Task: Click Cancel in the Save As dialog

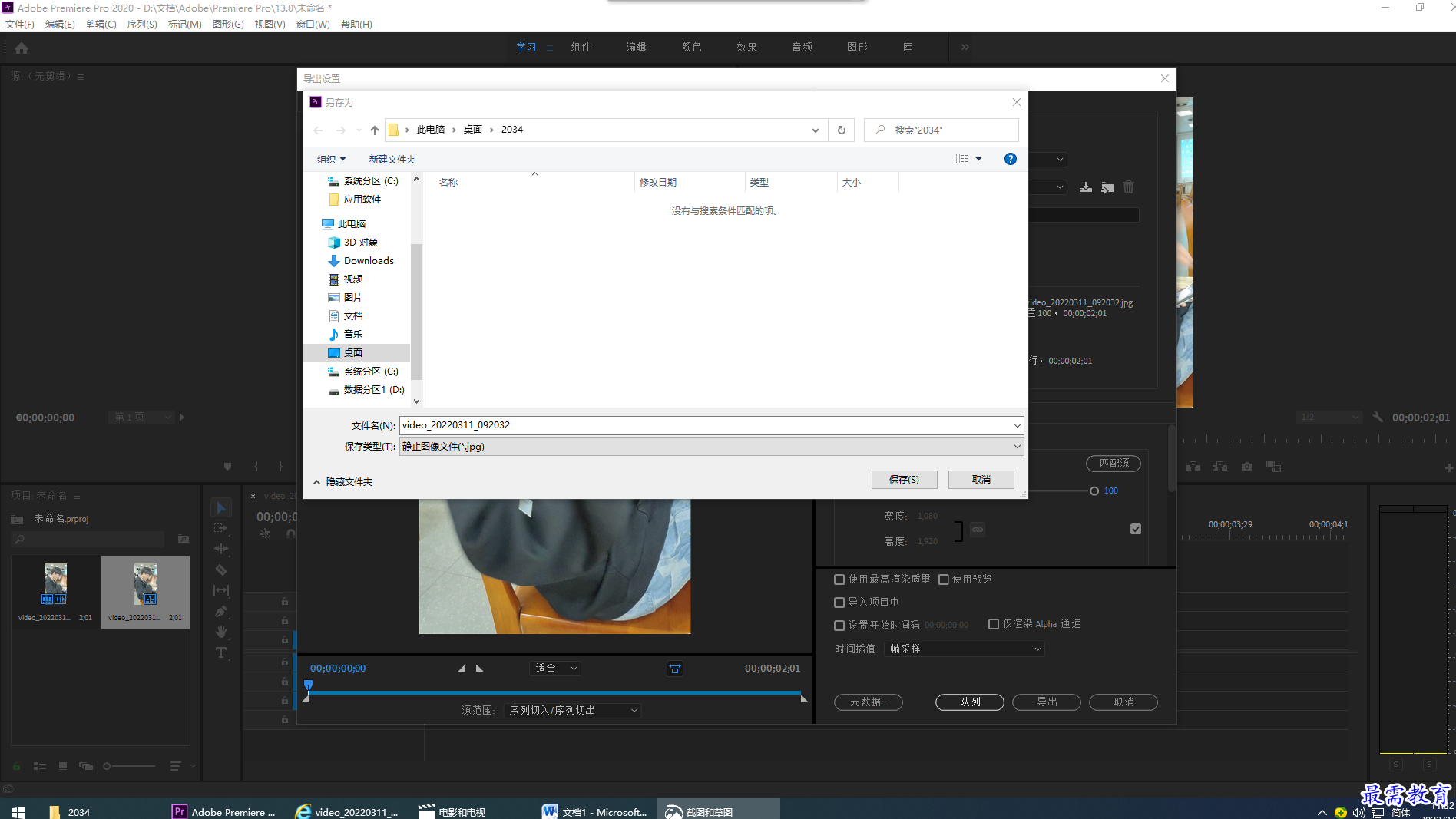Action: pos(981,480)
